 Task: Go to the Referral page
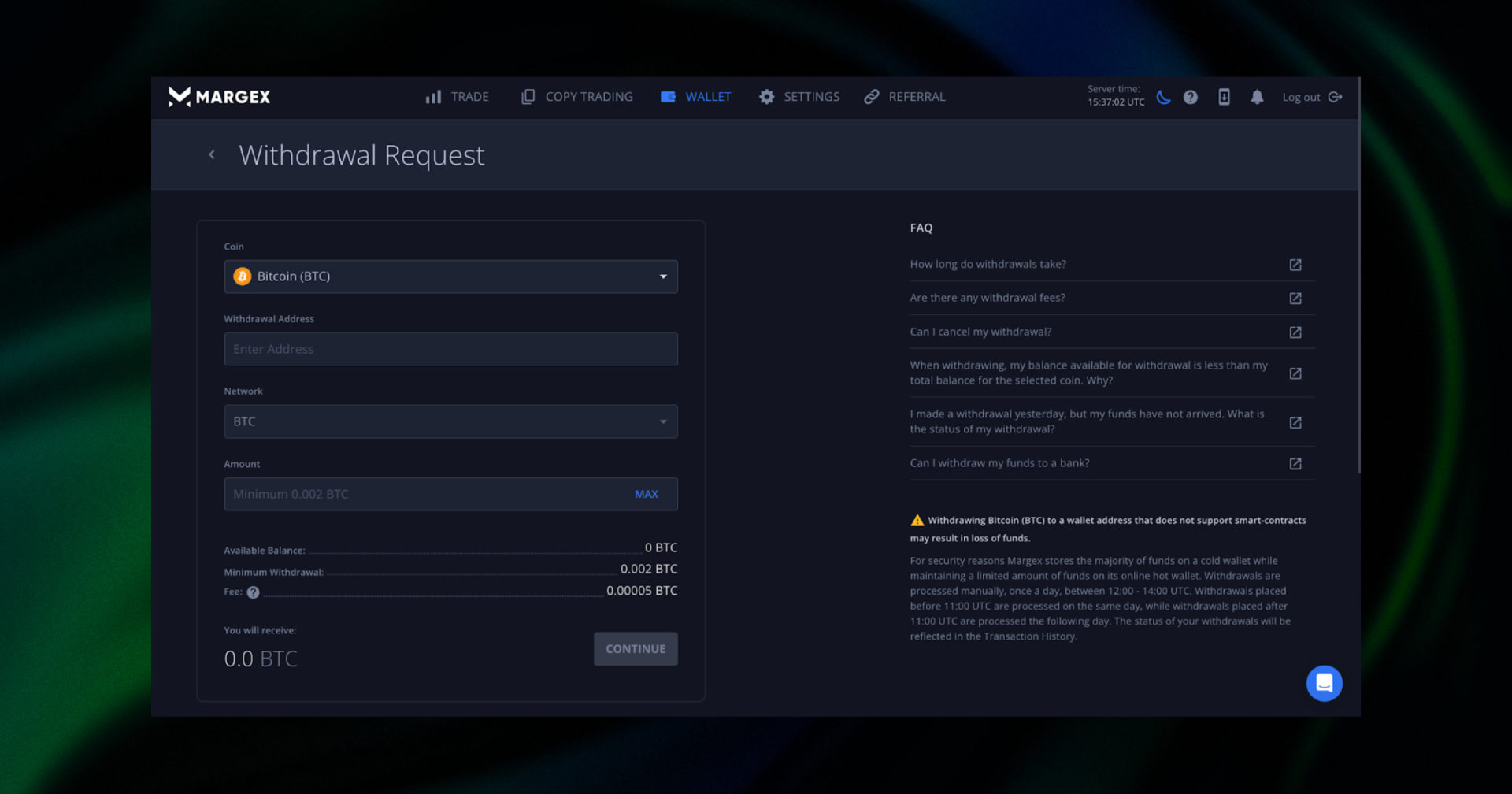pyautogui.click(x=905, y=97)
